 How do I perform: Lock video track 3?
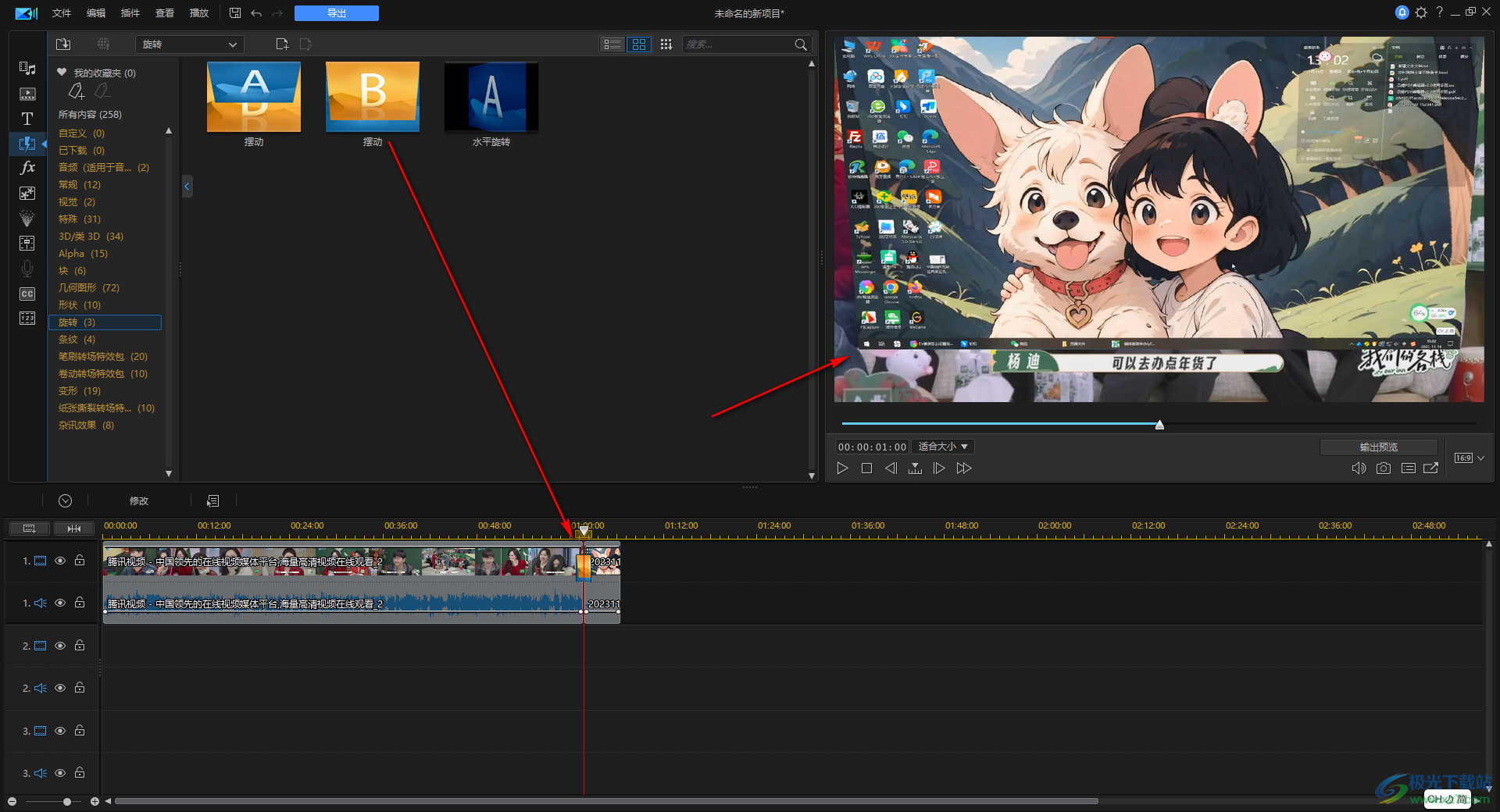80,730
